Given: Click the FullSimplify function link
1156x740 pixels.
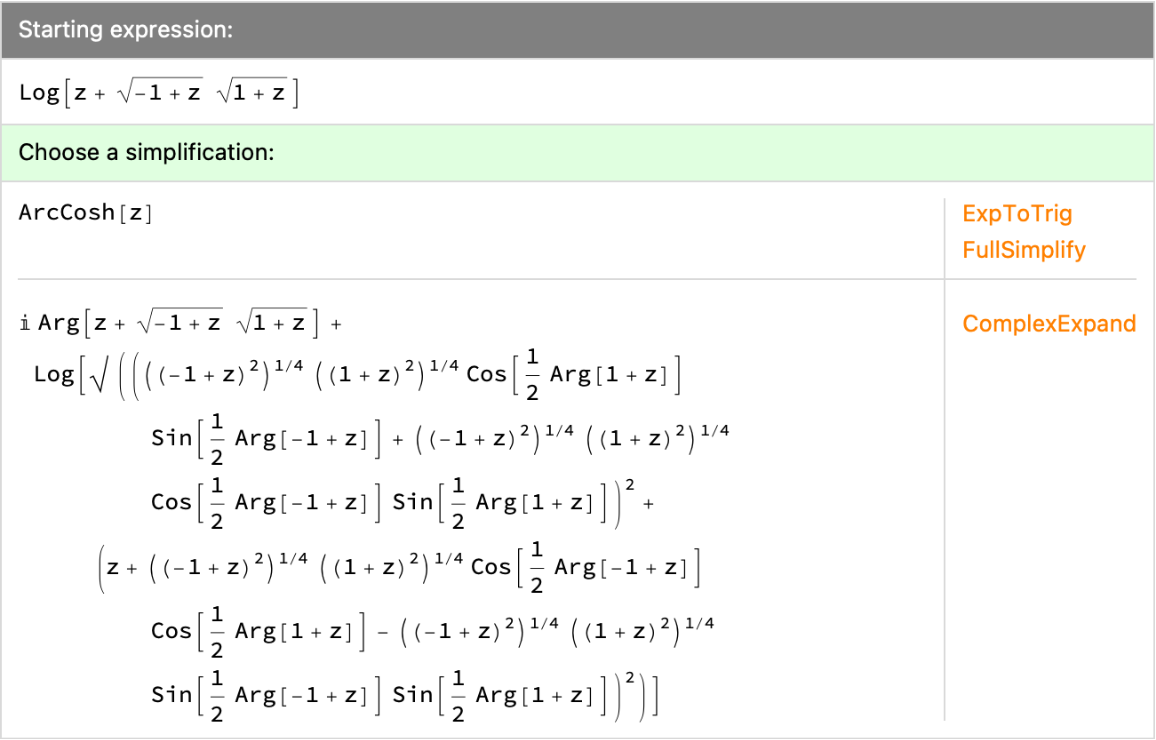Looking at the screenshot, I should click(1023, 250).
